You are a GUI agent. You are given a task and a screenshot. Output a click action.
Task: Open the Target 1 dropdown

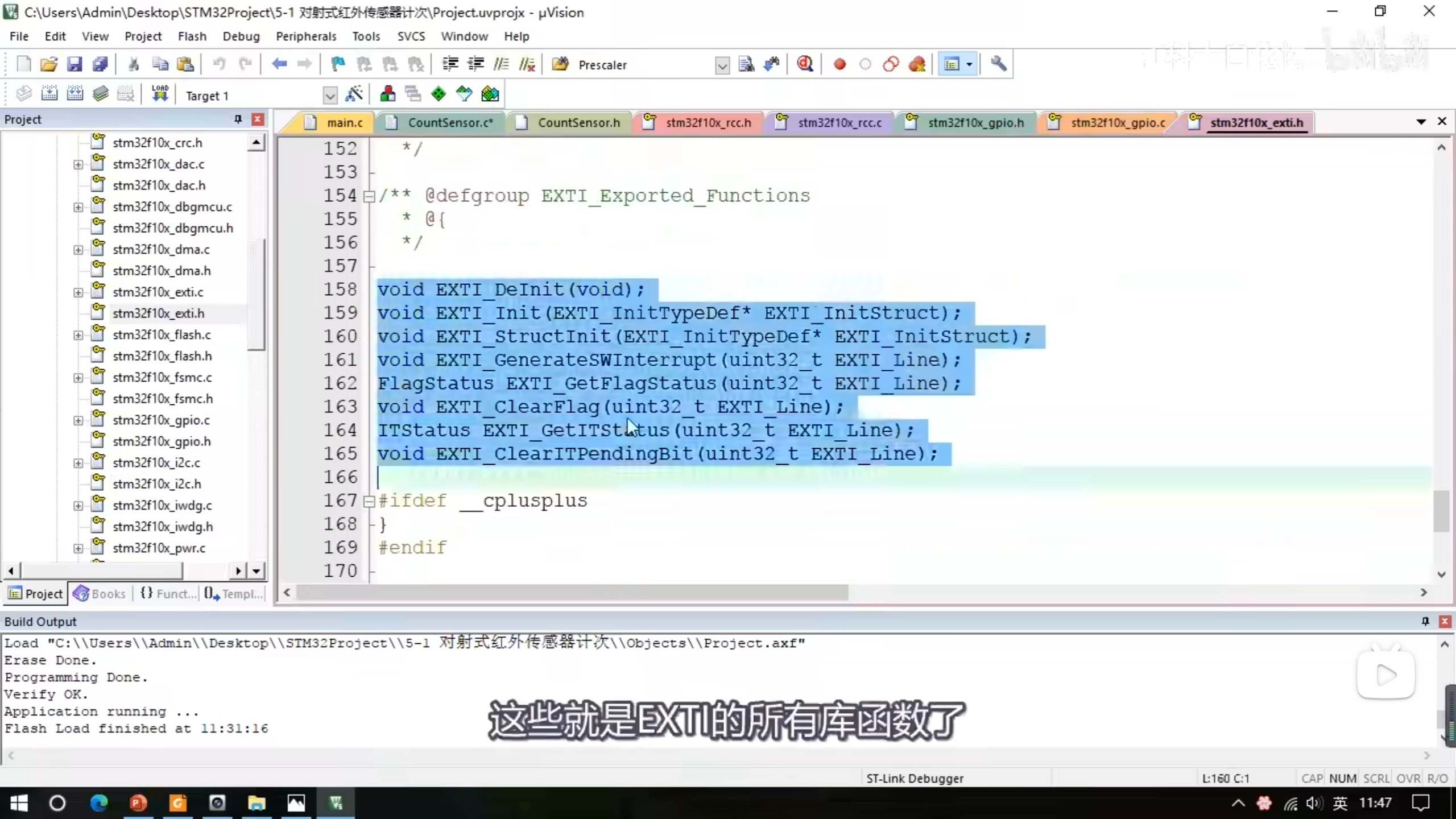pyautogui.click(x=330, y=96)
